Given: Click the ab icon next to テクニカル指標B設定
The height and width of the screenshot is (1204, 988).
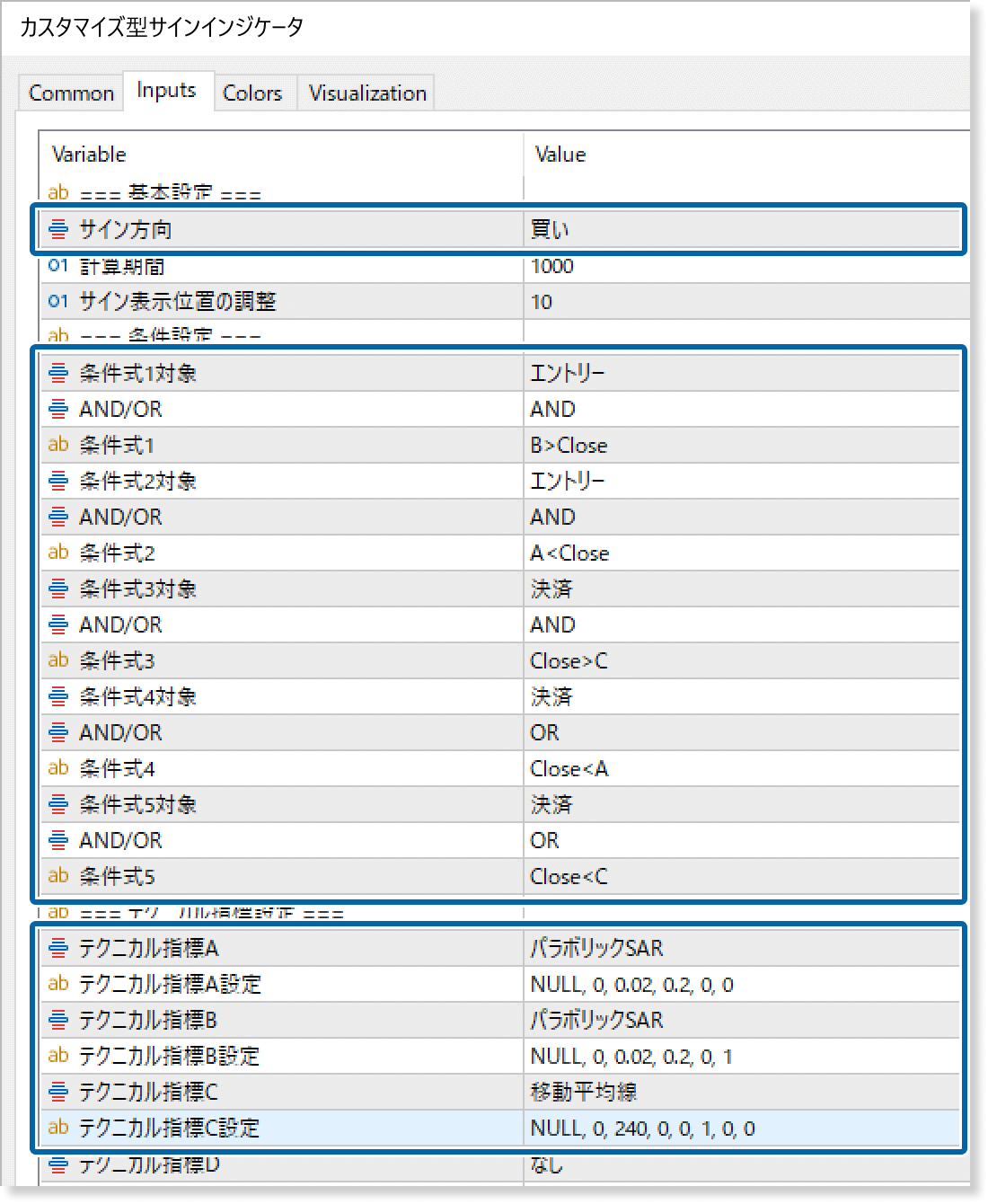Looking at the screenshot, I should (x=57, y=1056).
